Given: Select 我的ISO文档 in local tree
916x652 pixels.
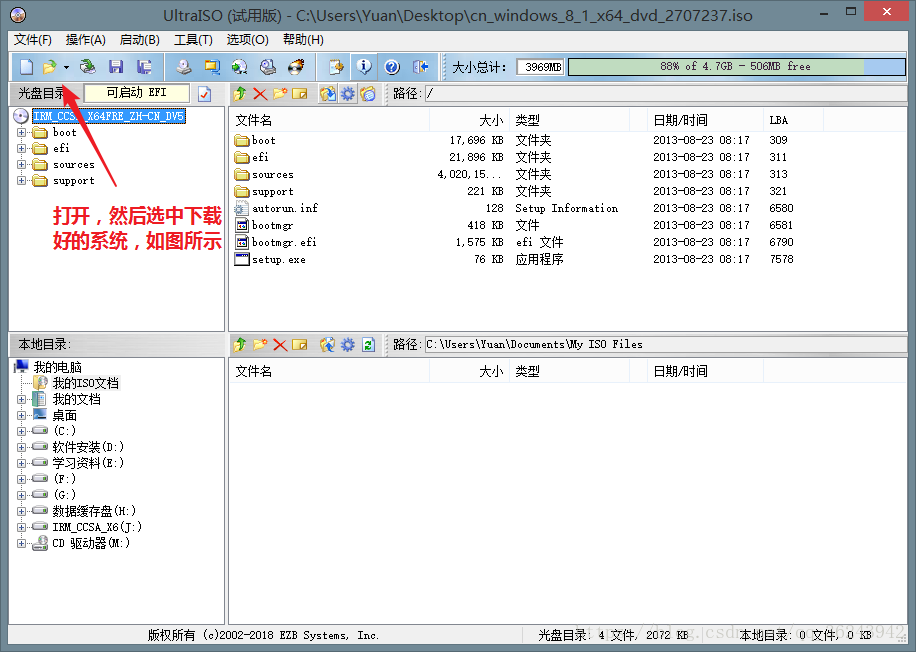Looking at the screenshot, I should [x=85, y=383].
